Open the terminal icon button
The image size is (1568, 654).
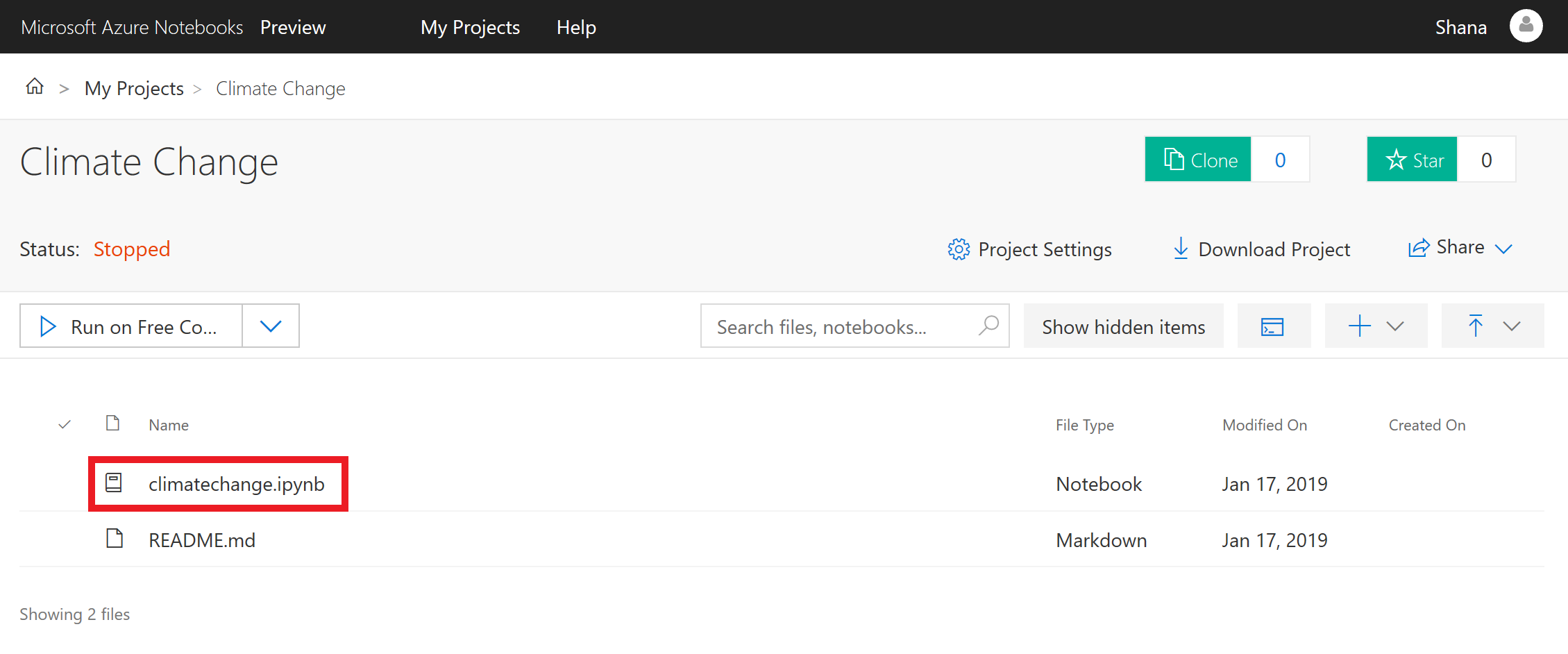click(x=1273, y=326)
